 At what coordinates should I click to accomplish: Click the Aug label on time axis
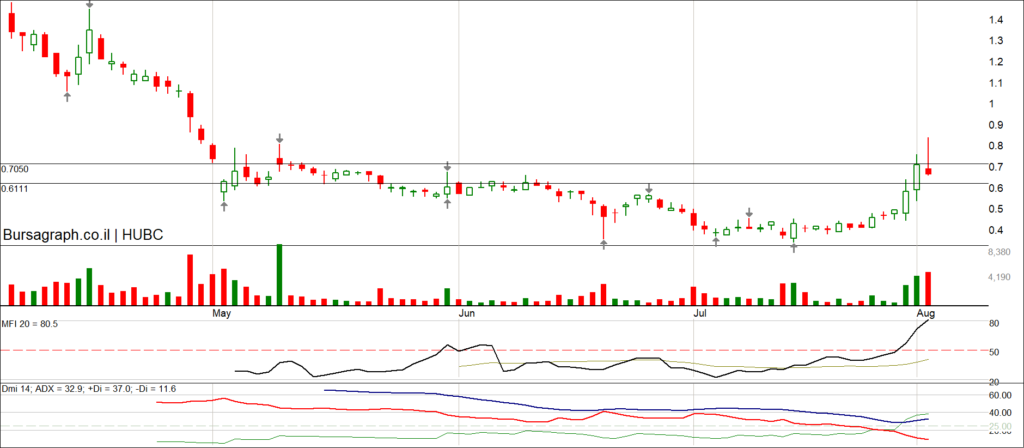click(x=927, y=314)
